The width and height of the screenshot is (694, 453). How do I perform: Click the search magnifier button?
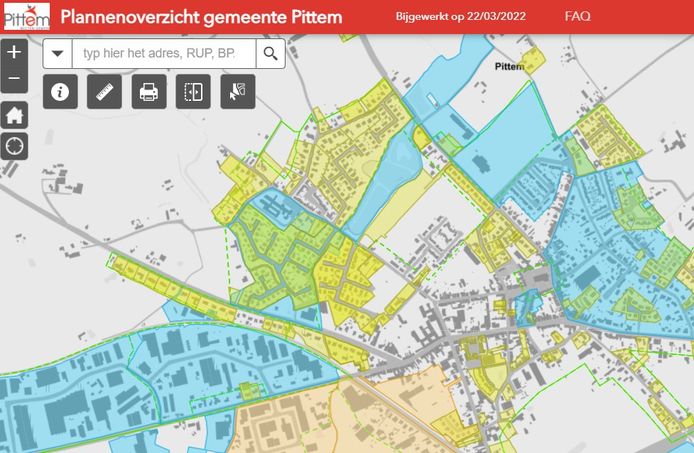270,54
